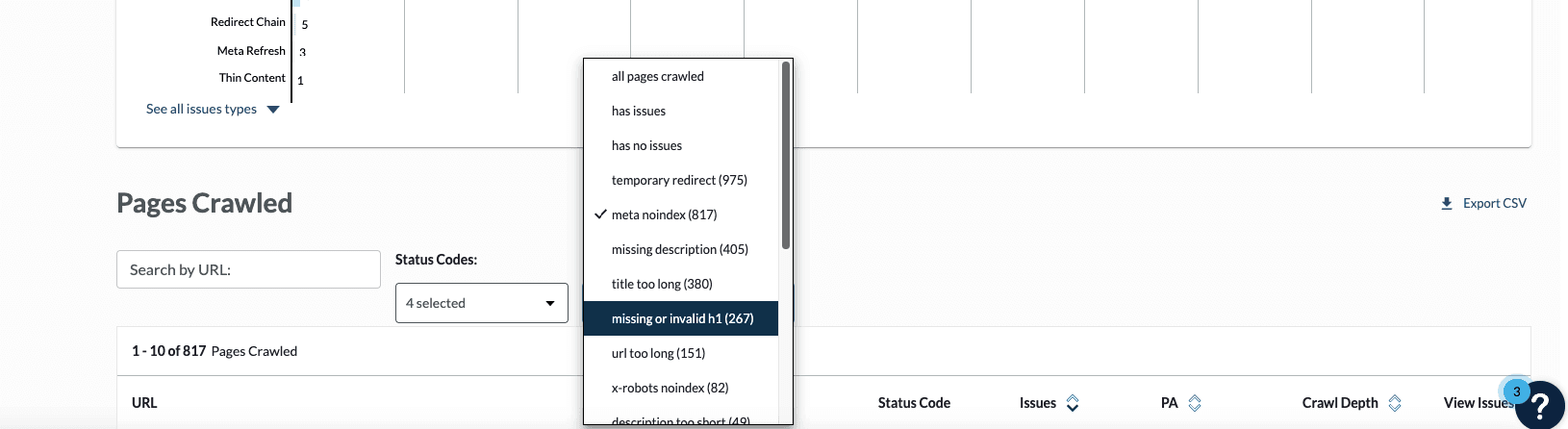This screenshot has width=1568, height=429.
Task: Choose 'has no issues' filter option
Action: pyautogui.click(x=646, y=146)
